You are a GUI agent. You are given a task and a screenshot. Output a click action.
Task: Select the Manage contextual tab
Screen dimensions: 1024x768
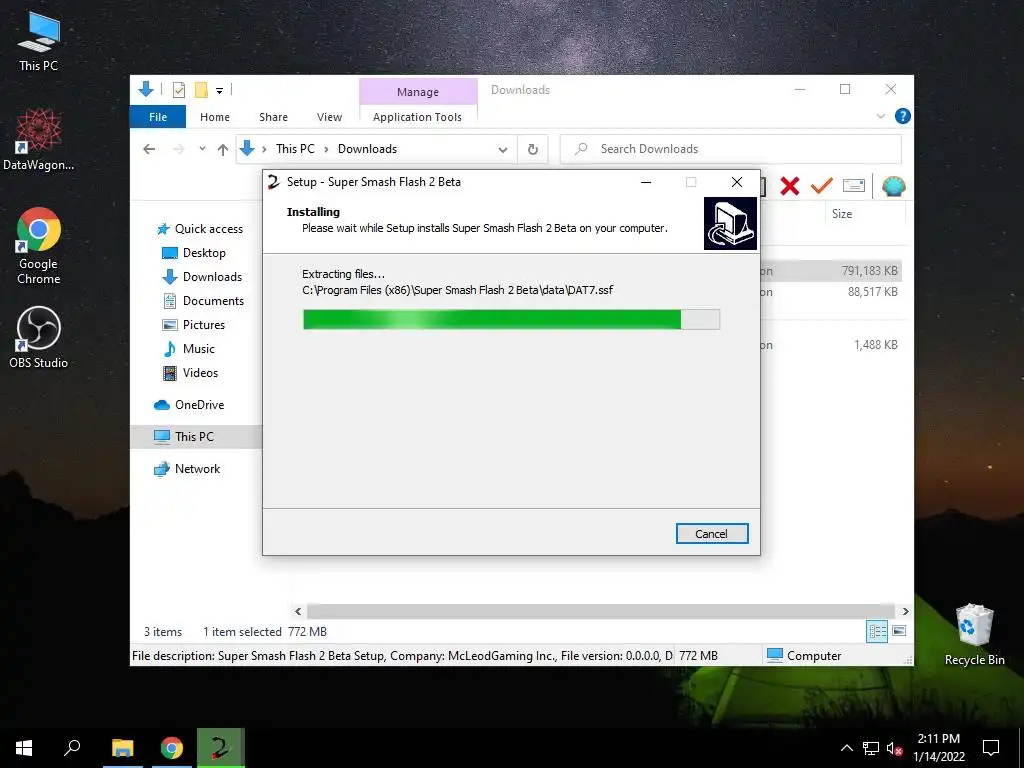coord(418,92)
